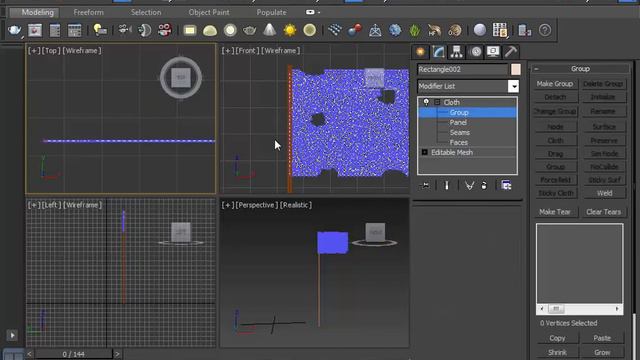Open the Create command panel tab
The width and height of the screenshot is (640, 360).
tap(420, 52)
